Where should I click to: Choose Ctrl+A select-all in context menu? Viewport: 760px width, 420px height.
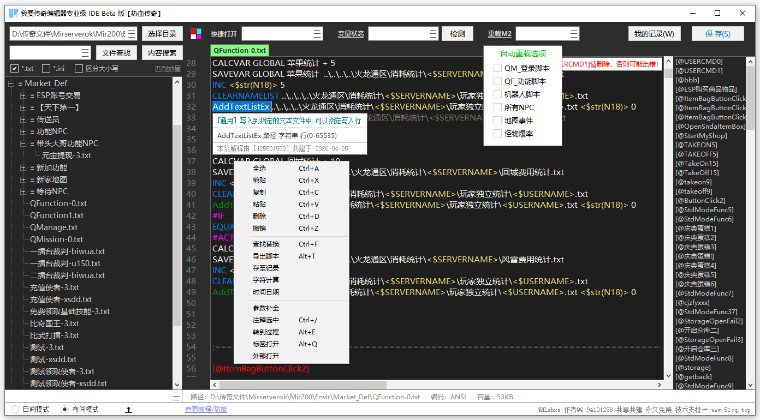[291, 168]
